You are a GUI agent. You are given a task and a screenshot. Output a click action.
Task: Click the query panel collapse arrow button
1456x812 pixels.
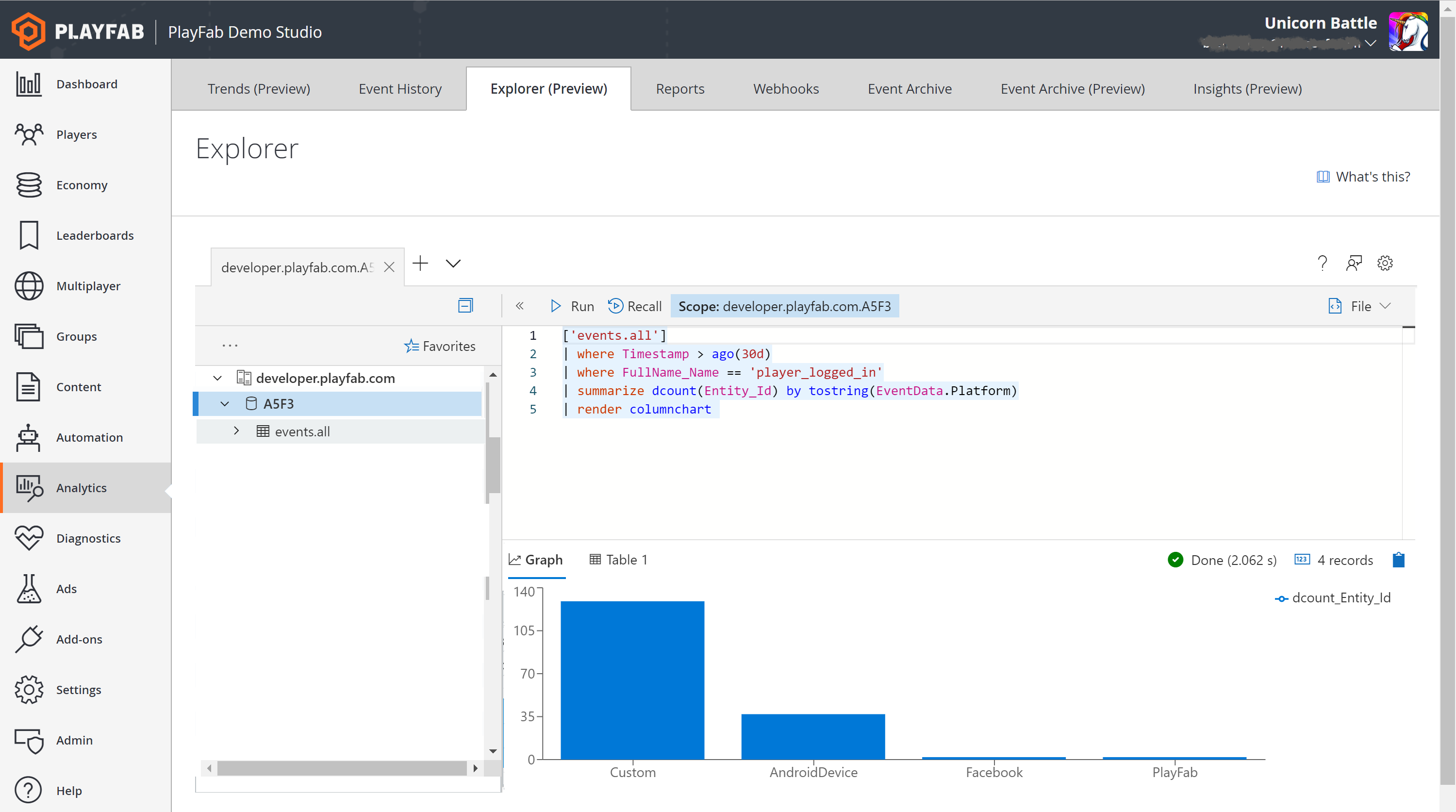(519, 307)
